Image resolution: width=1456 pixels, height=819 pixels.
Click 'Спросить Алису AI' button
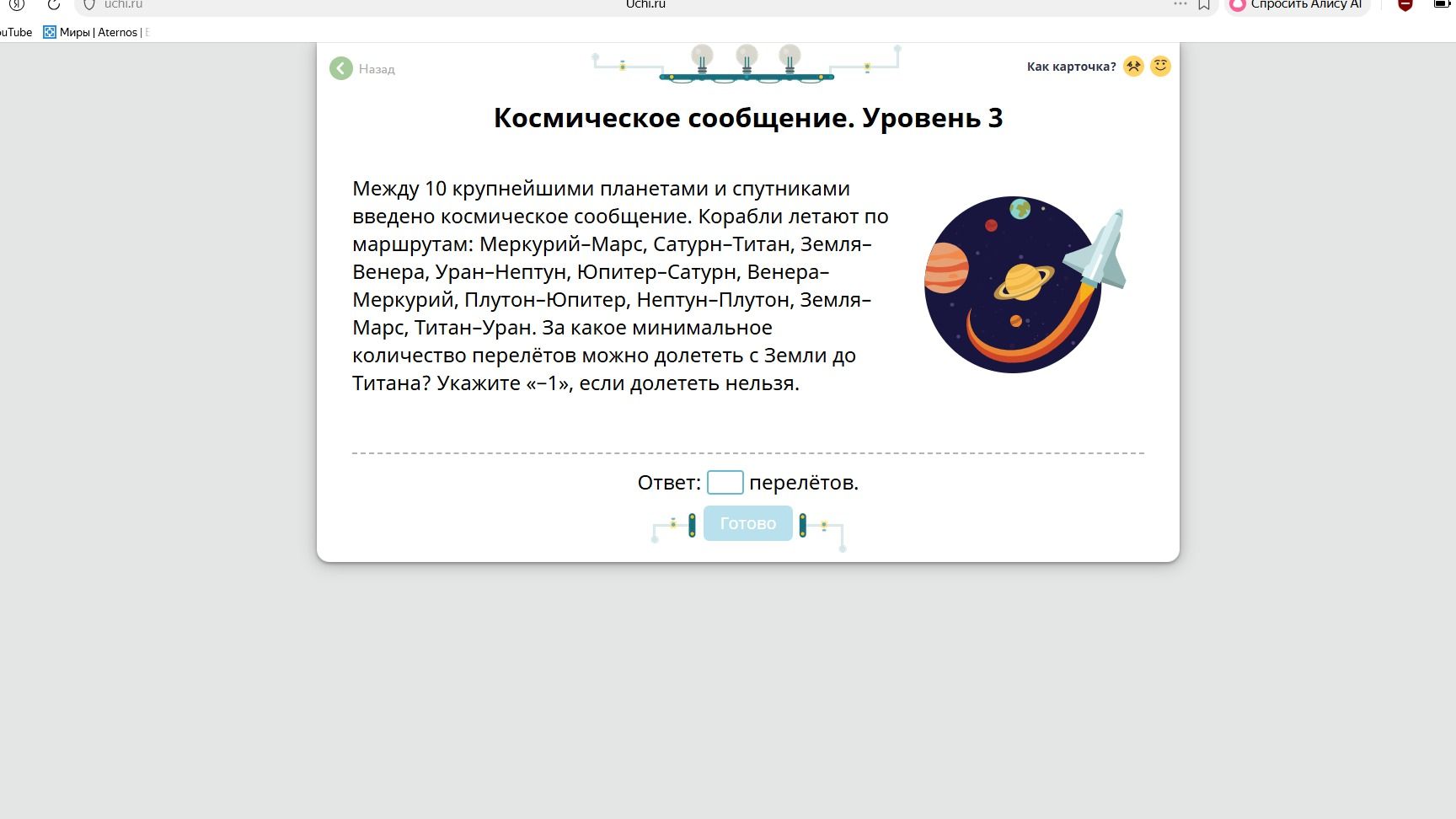tap(1298, 5)
